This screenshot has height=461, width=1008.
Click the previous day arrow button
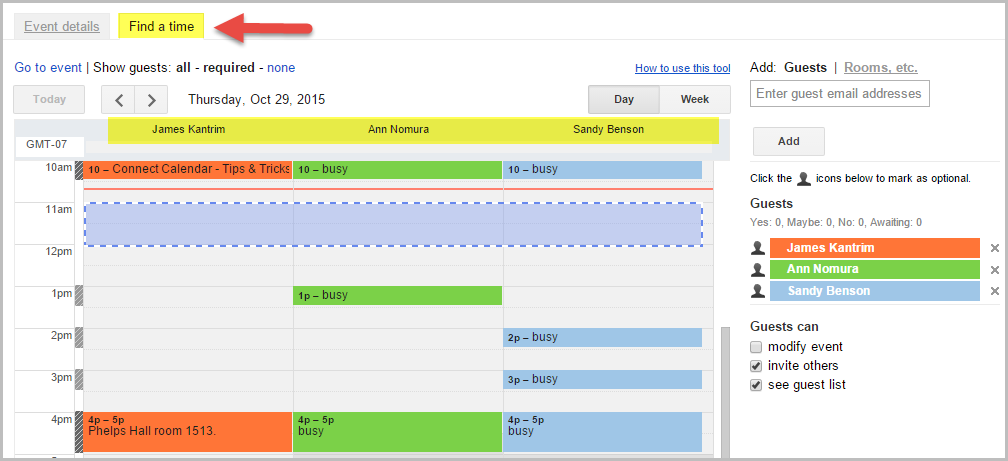point(119,100)
